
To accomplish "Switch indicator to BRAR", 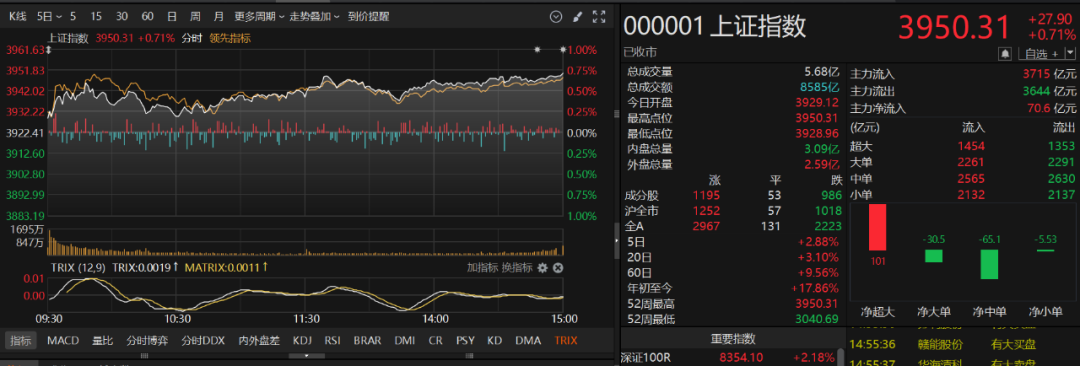I will (x=367, y=340).
